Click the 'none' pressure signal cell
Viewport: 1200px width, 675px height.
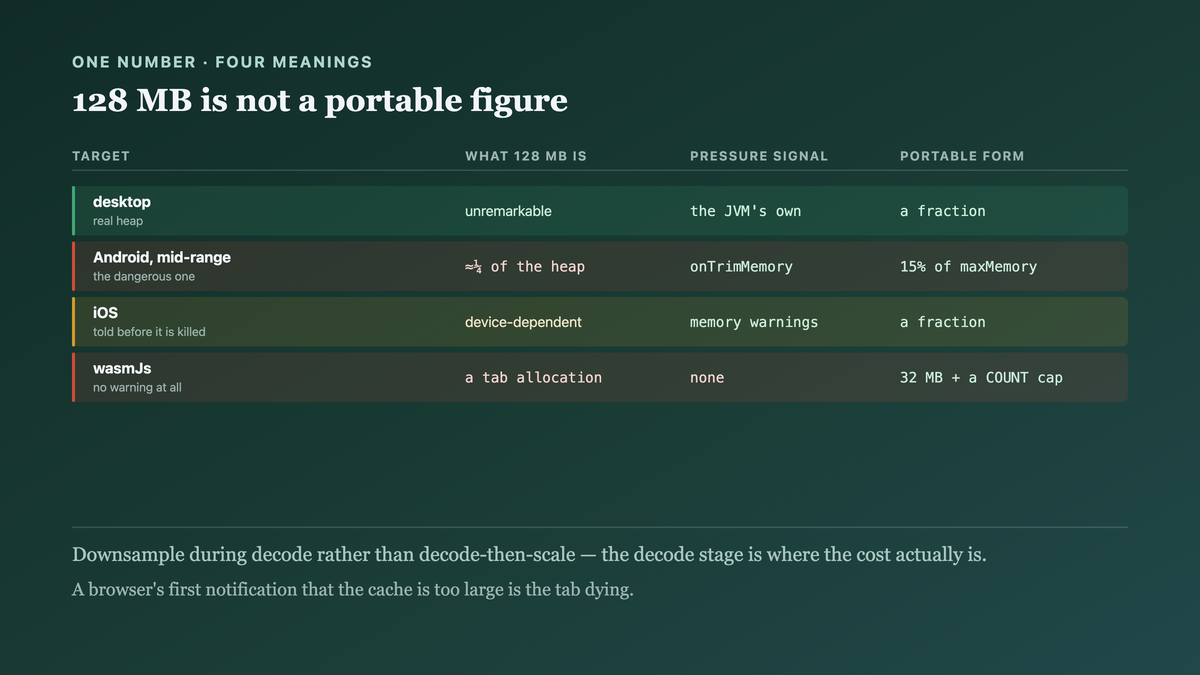(x=707, y=378)
